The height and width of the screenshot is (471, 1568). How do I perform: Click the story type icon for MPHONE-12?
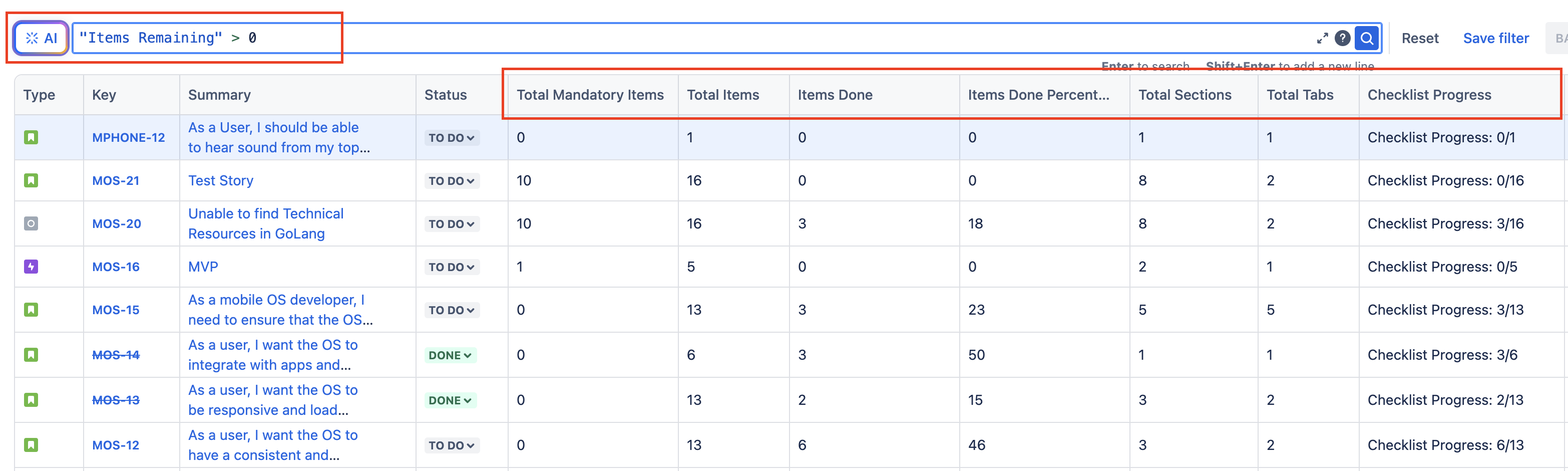(x=31, y=138)
